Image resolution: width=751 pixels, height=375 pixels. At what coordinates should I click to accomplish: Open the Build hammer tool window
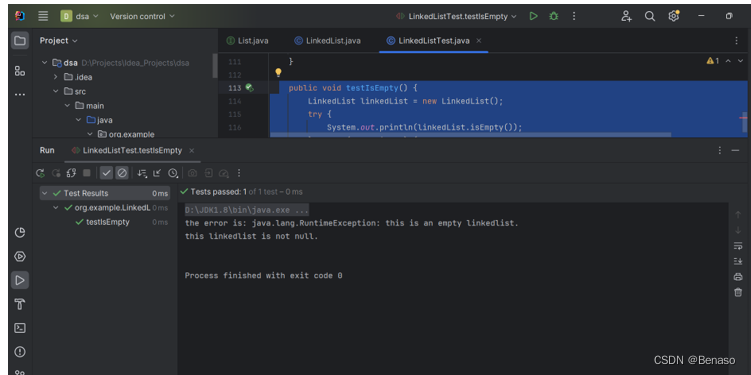[x=20, y=304]
